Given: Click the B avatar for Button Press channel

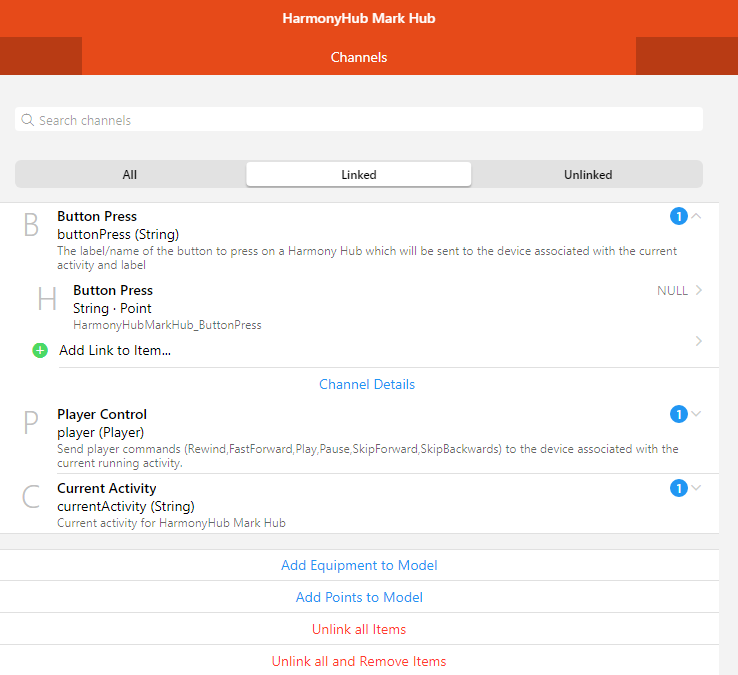Looking at the screenshot, I should coord(31,225).
